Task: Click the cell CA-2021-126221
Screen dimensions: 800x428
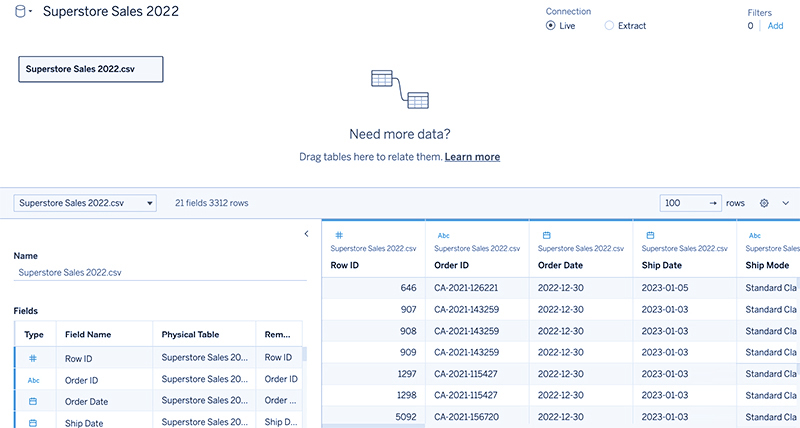Action: 477,288
